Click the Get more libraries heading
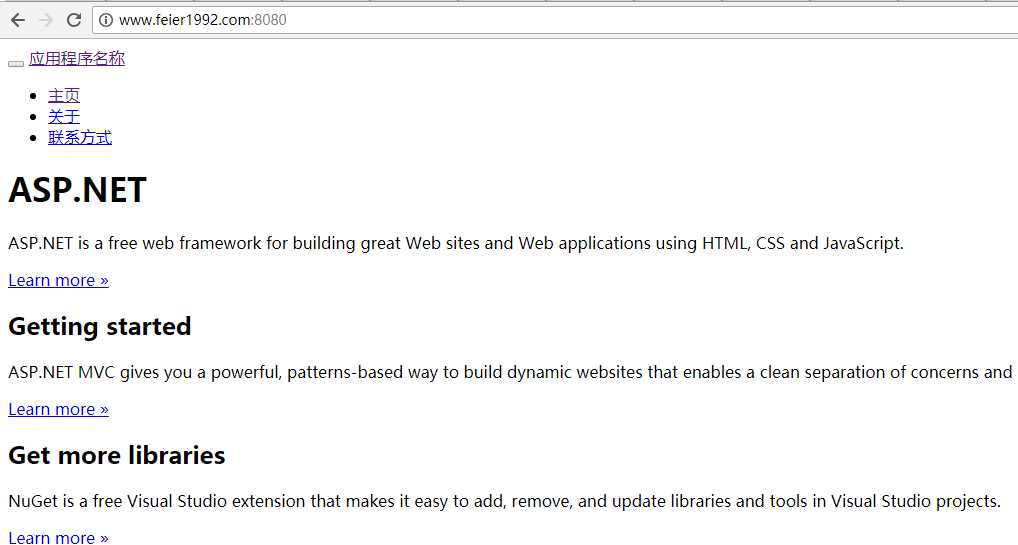The height and width of the screenshot is (545, 1018). 117,455
